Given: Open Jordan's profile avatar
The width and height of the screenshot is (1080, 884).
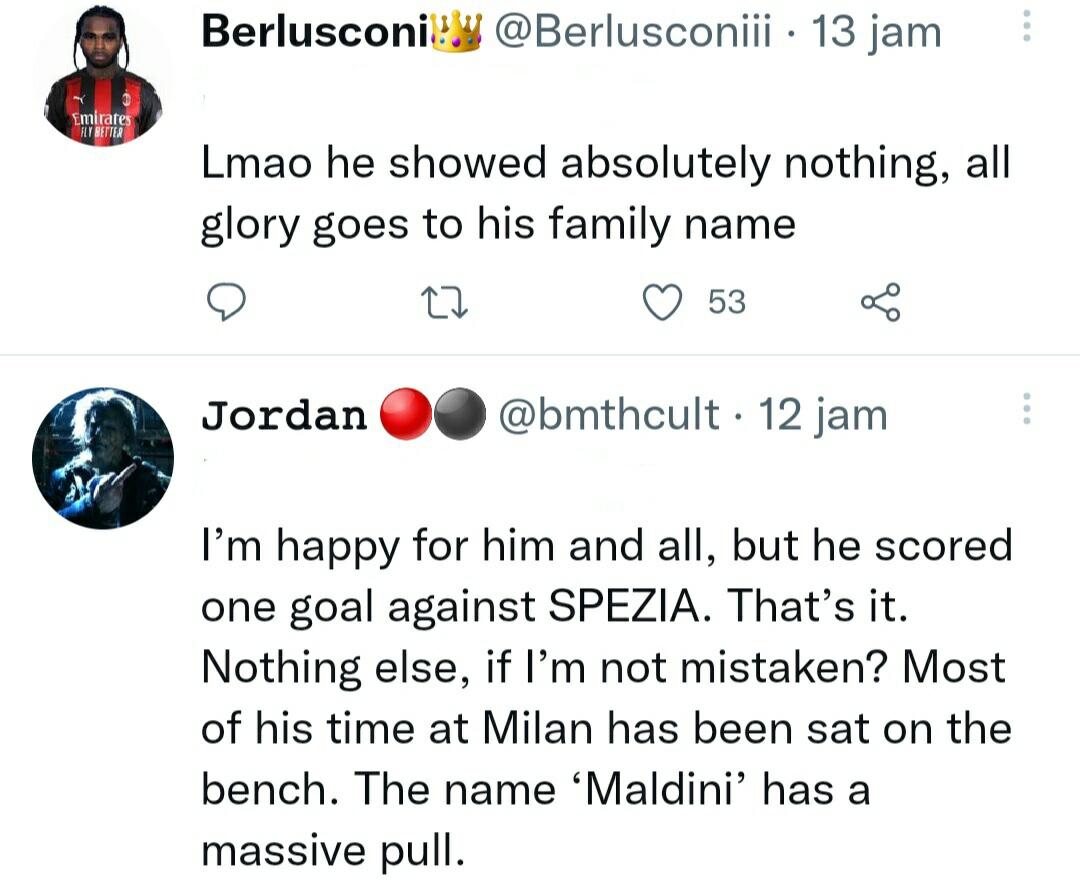Looking at the screenshot, I should (103, 458).
